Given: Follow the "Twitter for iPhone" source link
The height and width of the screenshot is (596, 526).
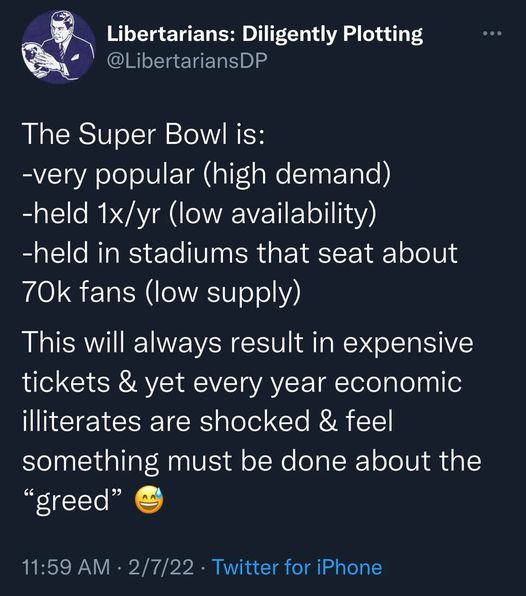Looking at the screenshot, I should 297,567.
